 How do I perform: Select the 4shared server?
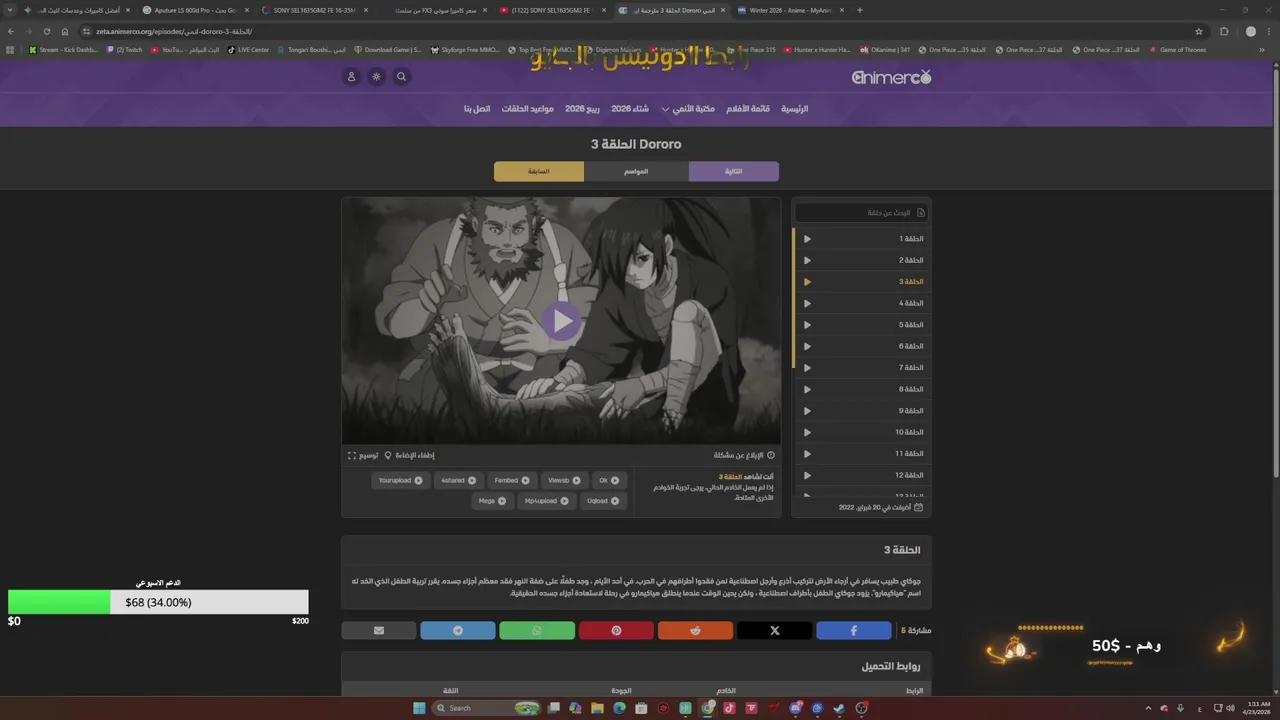pyautogui.click(x=458, y=480)
